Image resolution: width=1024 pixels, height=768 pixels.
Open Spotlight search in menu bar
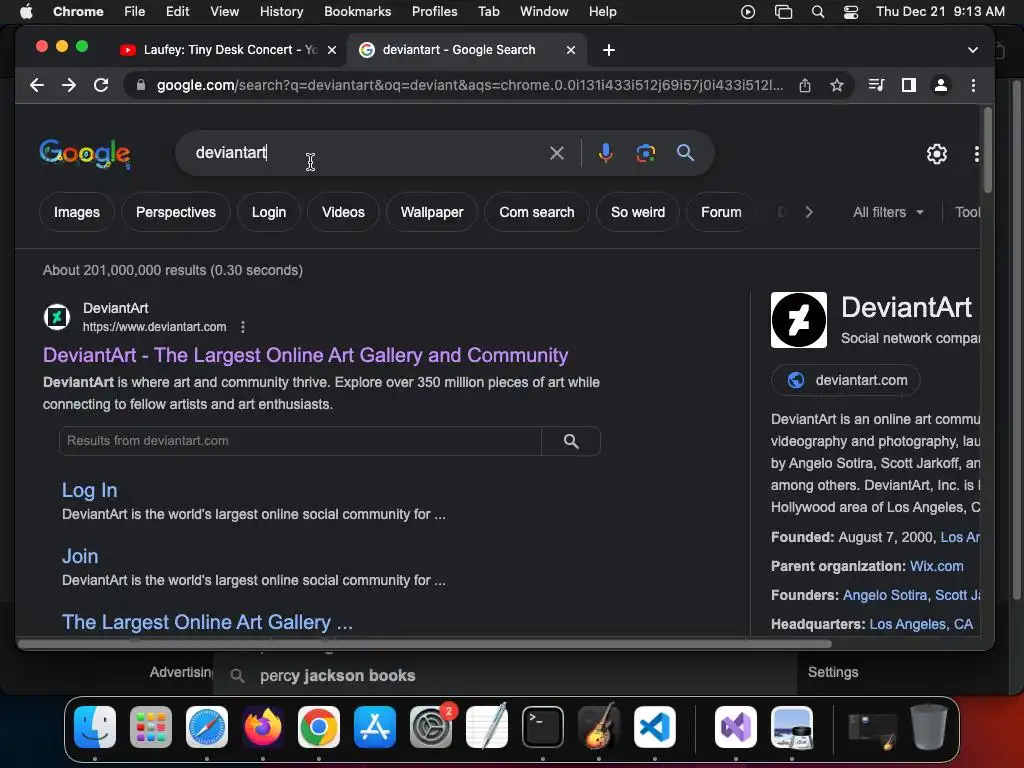click(x=817, y=11)
